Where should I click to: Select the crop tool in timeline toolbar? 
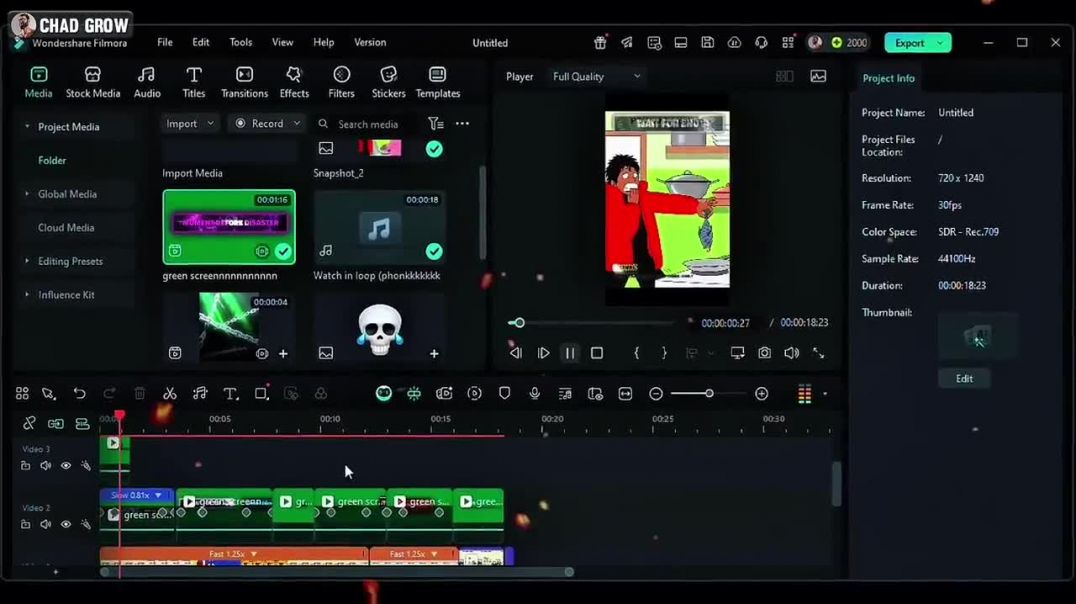point(261,393)
